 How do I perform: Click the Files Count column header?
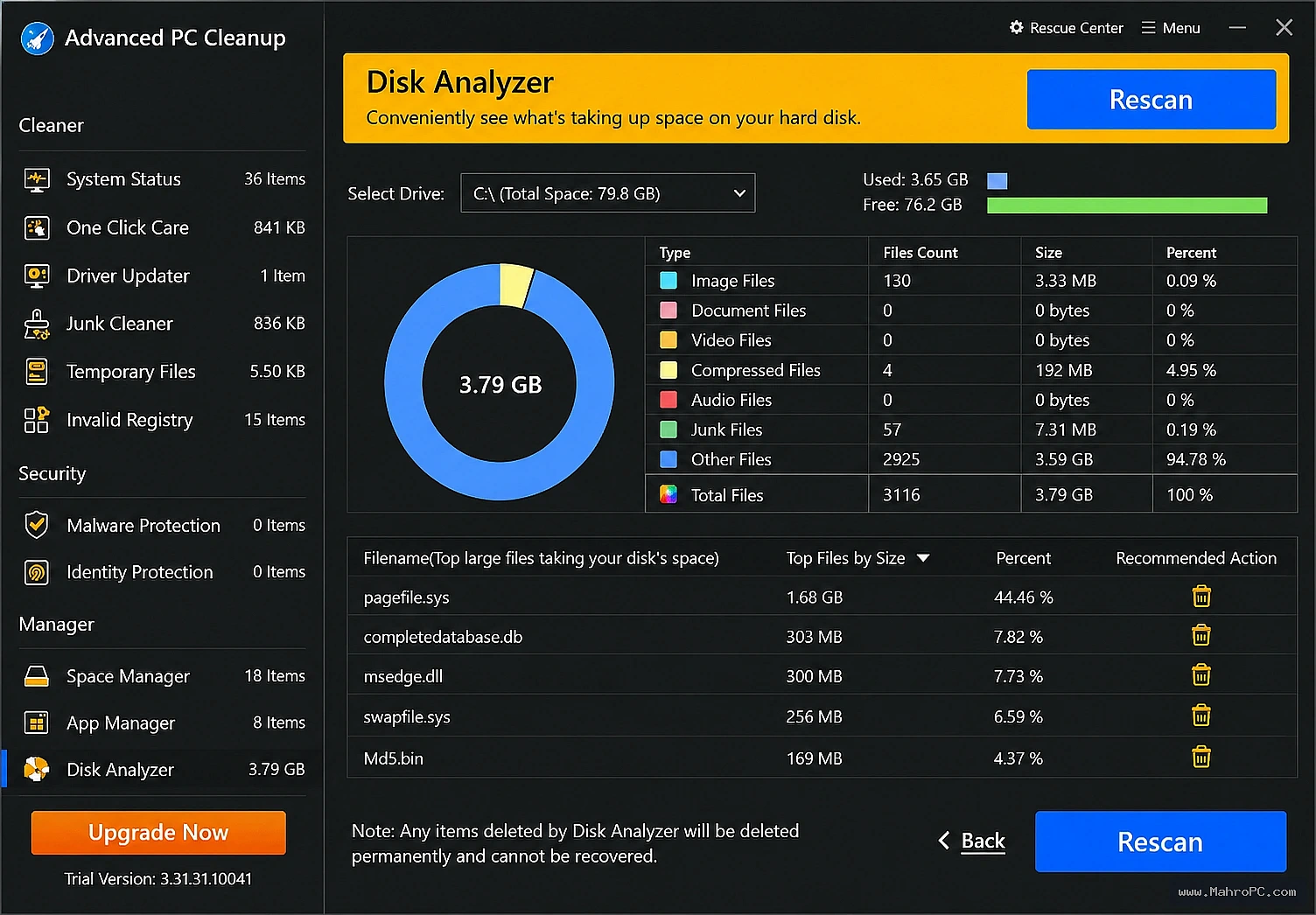(920, 253)
